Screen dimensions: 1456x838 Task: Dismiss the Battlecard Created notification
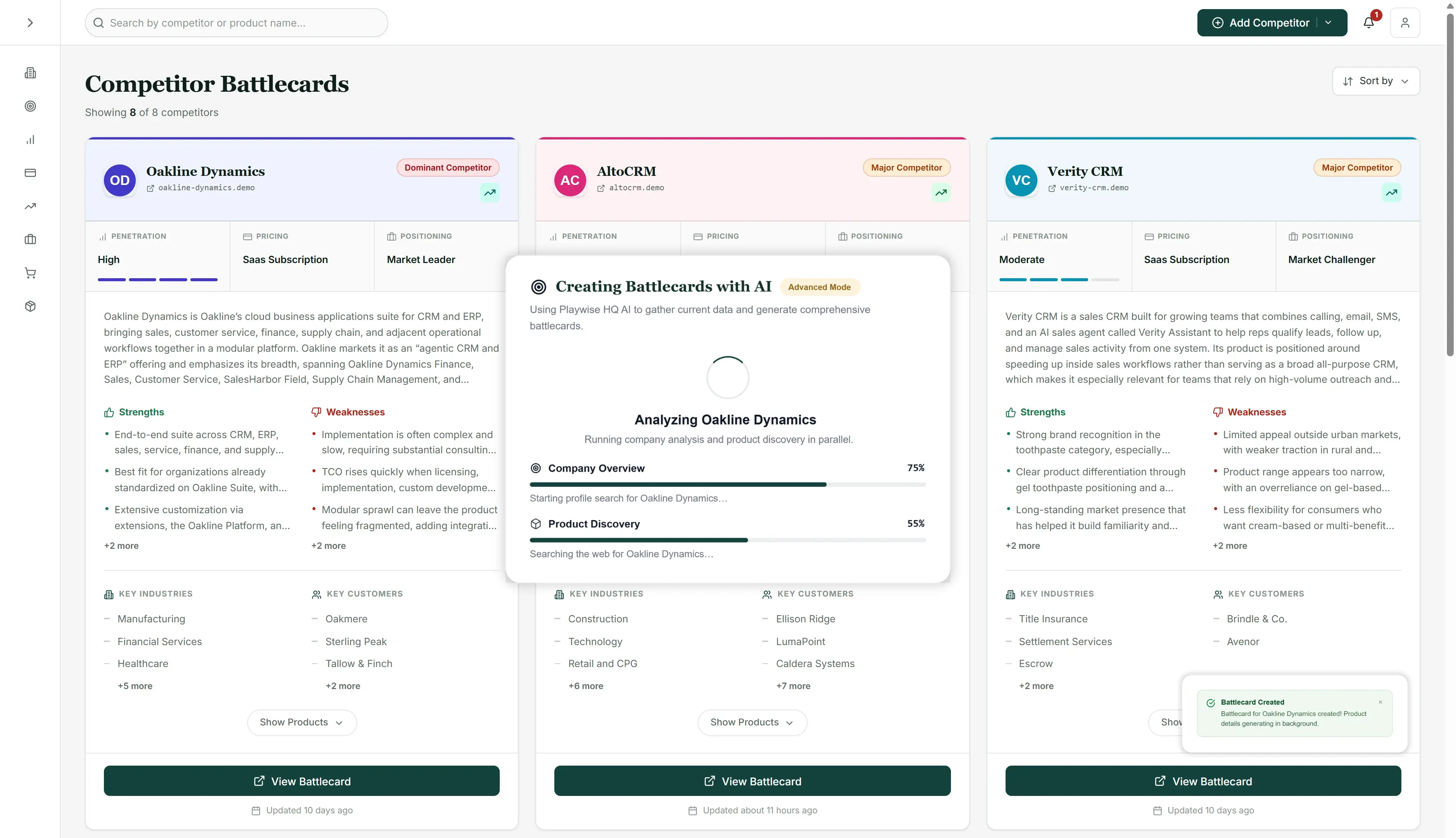coord(1380,702)
